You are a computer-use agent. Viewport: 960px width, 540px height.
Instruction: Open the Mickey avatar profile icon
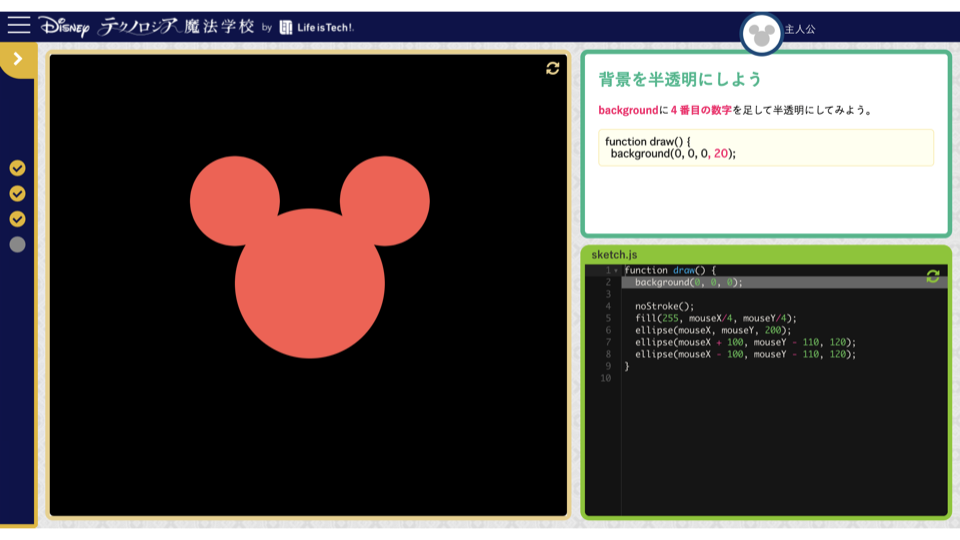[761, 34]
